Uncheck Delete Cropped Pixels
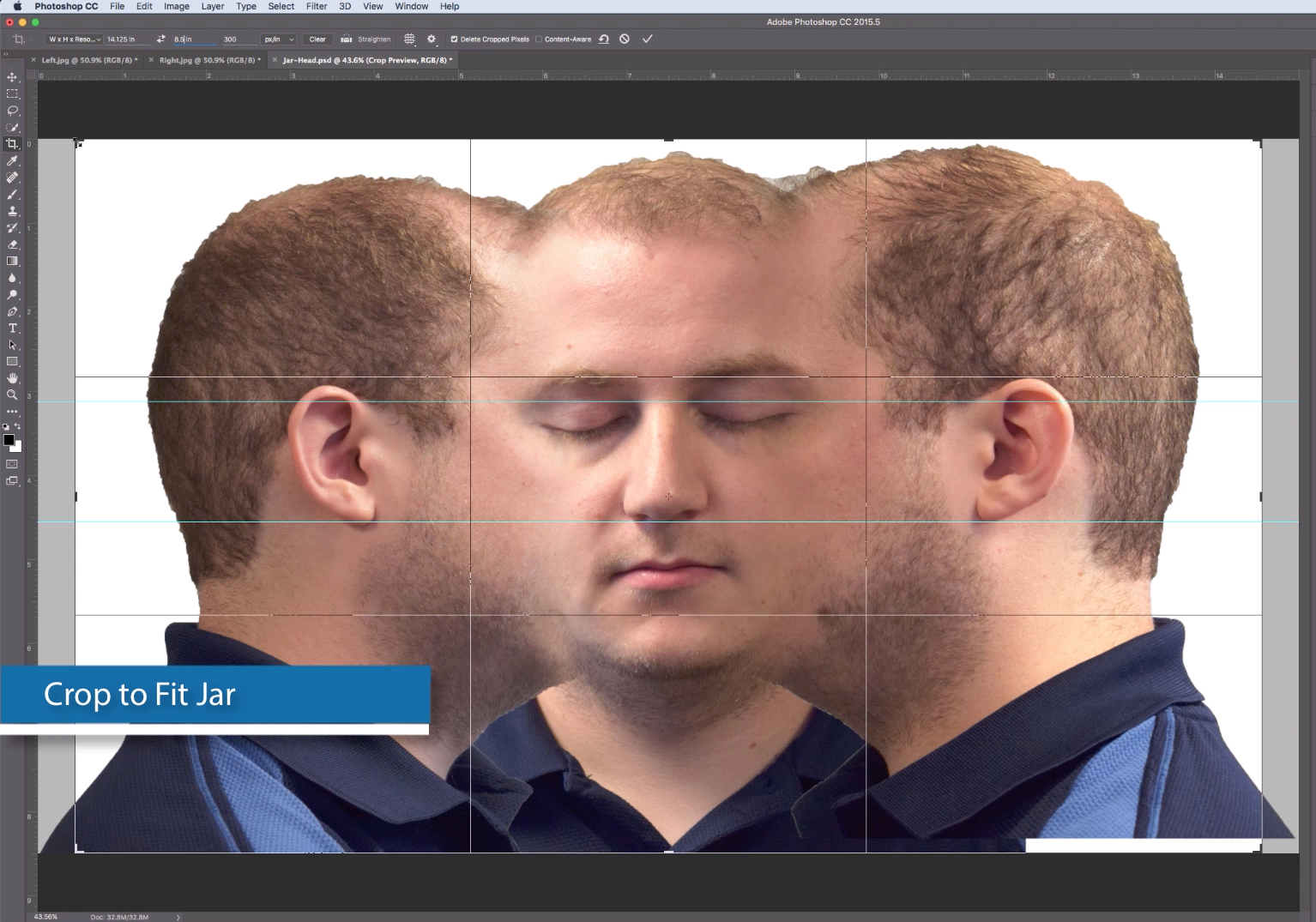 [x=455, y=39]
